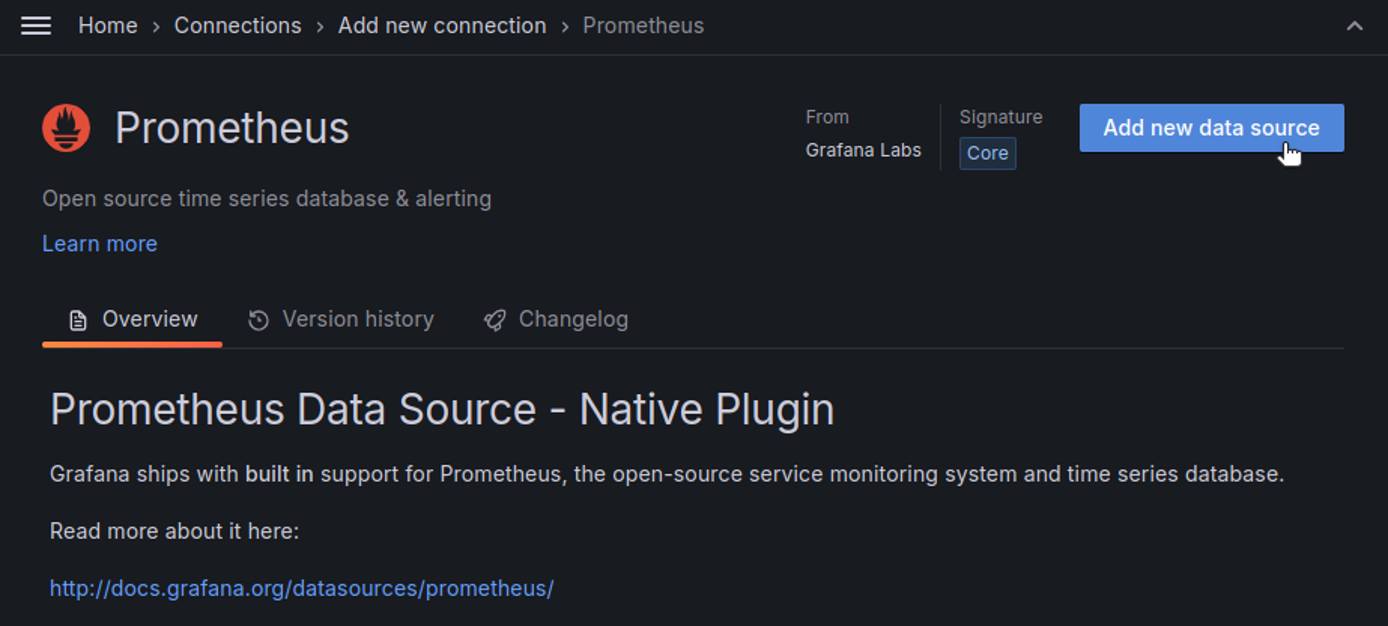This screenshot has width=1388, height=626.
Task: Open the Grafana navigation hamburger menu
Action: (36, 26)
